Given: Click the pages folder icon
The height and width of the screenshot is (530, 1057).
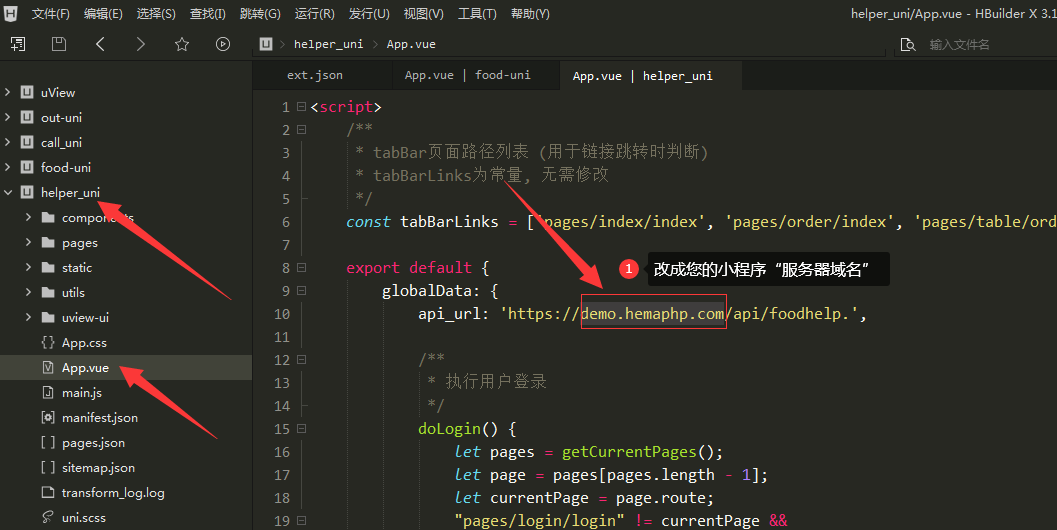Looking at the screenshot, I should click(48, 243).
